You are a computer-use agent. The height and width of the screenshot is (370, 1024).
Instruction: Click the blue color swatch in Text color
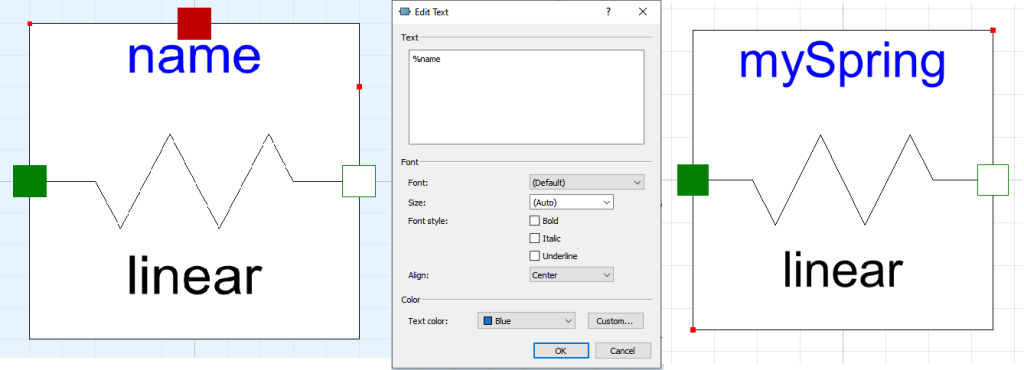tap(487, 320)
